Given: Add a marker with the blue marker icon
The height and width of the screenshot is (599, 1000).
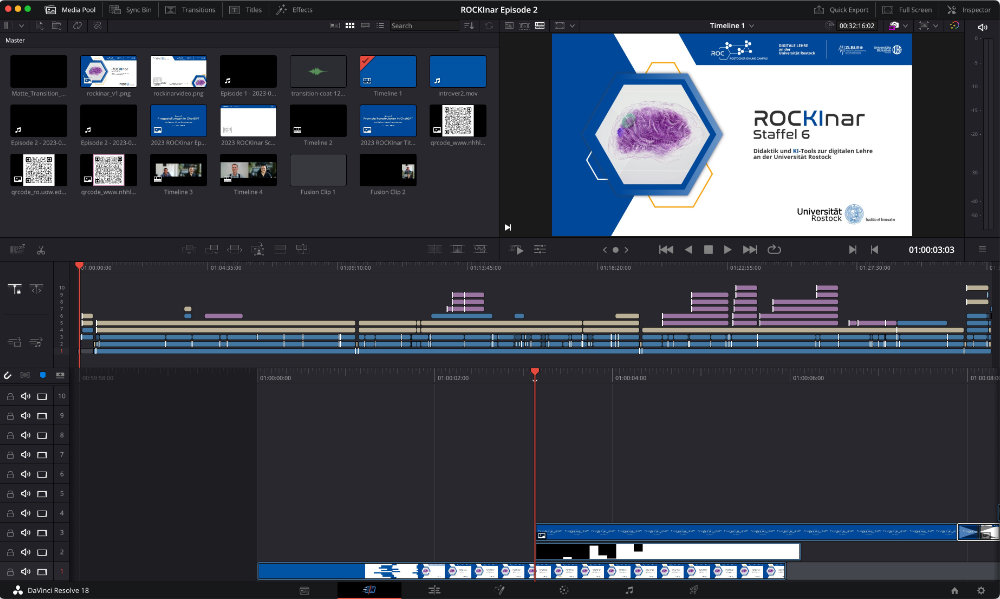Looking at the screenshot, I should point(43,375).
